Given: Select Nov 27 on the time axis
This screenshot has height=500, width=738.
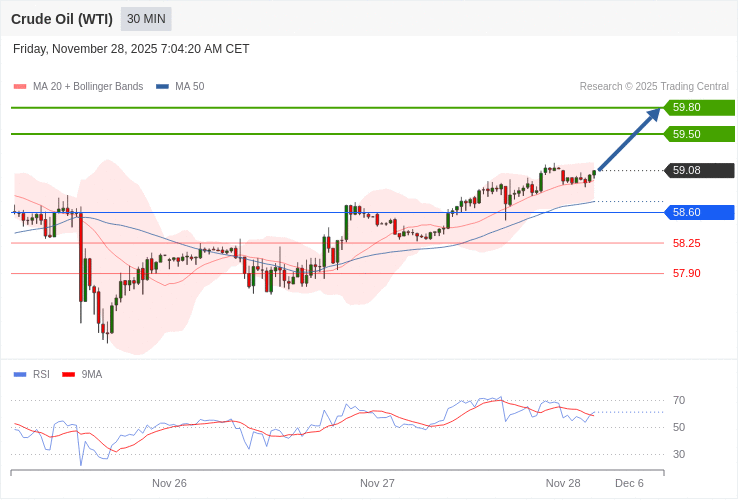Looking at the screenshot, I should pos(377,483).
